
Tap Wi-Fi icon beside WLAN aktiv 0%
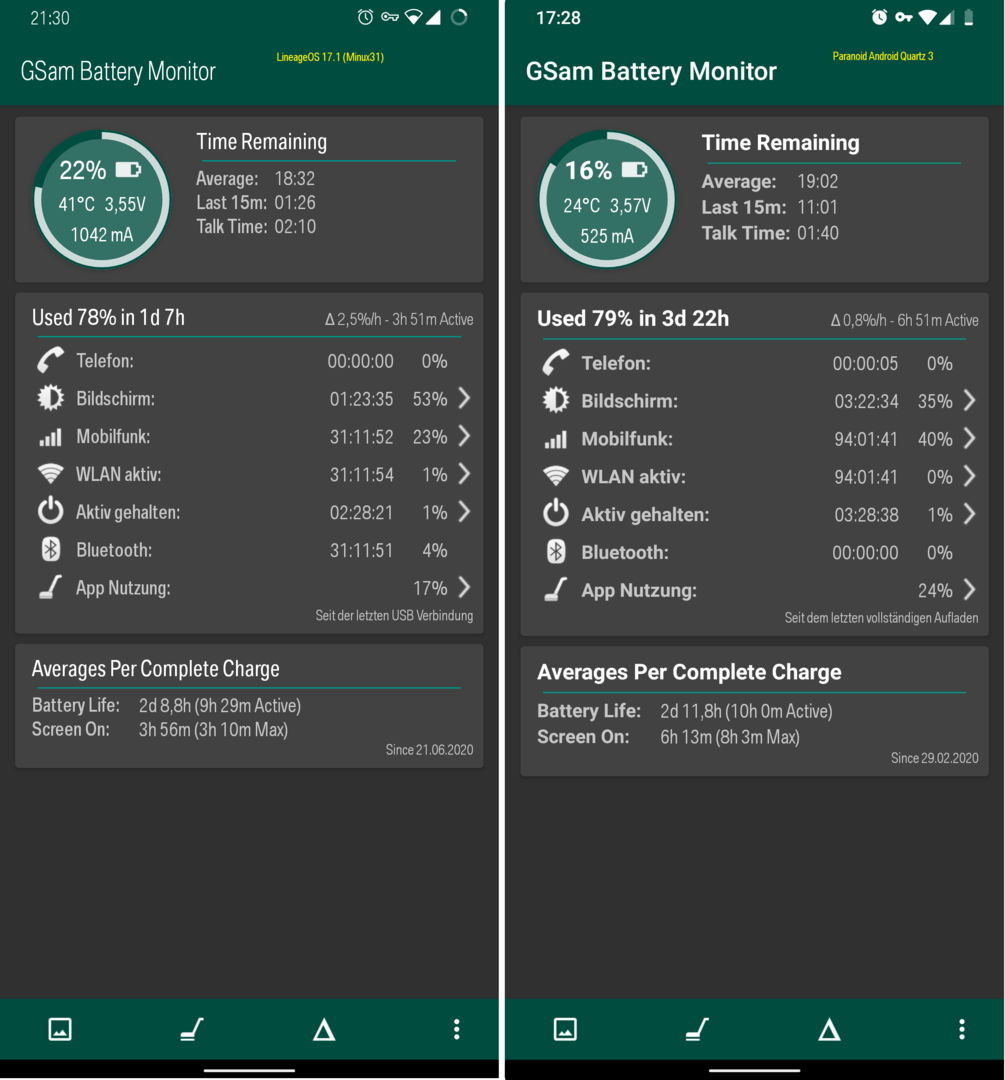tap(555, 476)
